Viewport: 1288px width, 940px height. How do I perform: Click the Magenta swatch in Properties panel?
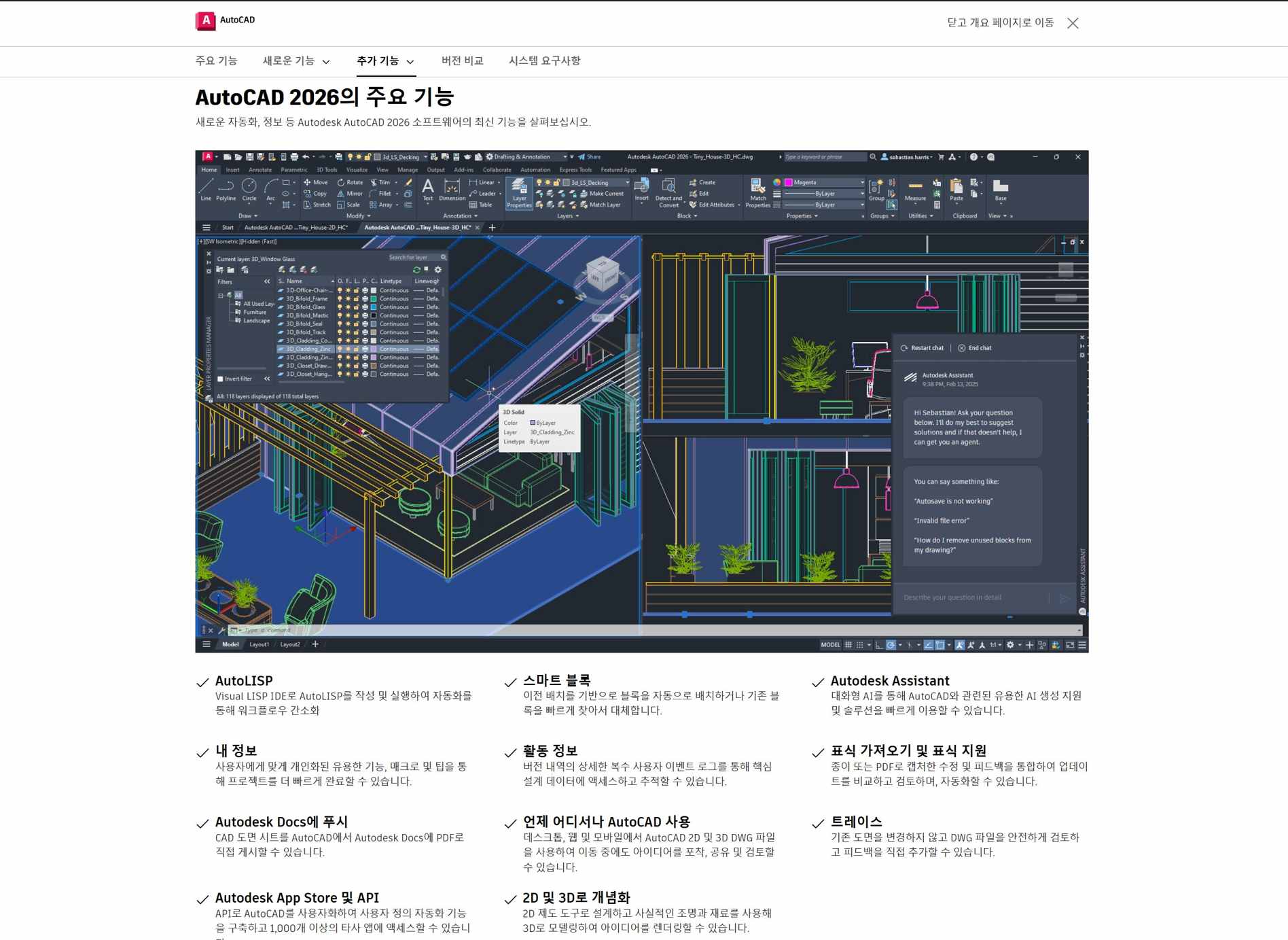[x=789, y=182]
